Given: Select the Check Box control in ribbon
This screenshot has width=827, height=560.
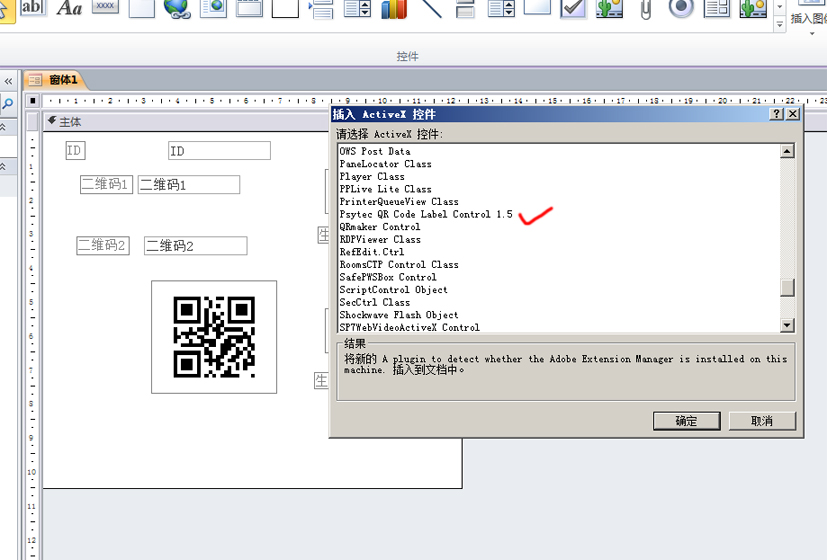Looking at the screenshot, I should tap(573, 8).
